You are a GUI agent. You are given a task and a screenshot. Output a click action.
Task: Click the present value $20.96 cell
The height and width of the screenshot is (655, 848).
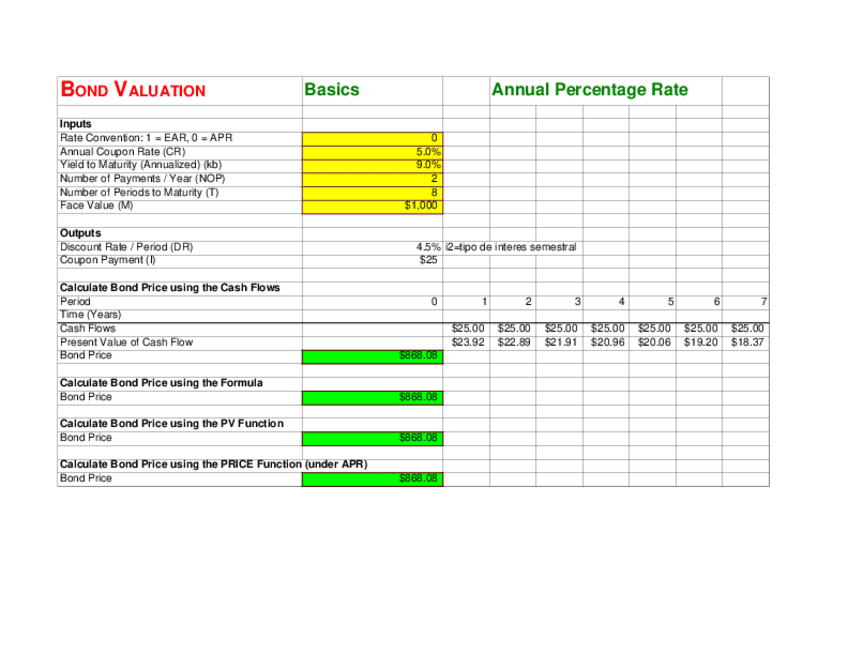click(x=607, y=342)
